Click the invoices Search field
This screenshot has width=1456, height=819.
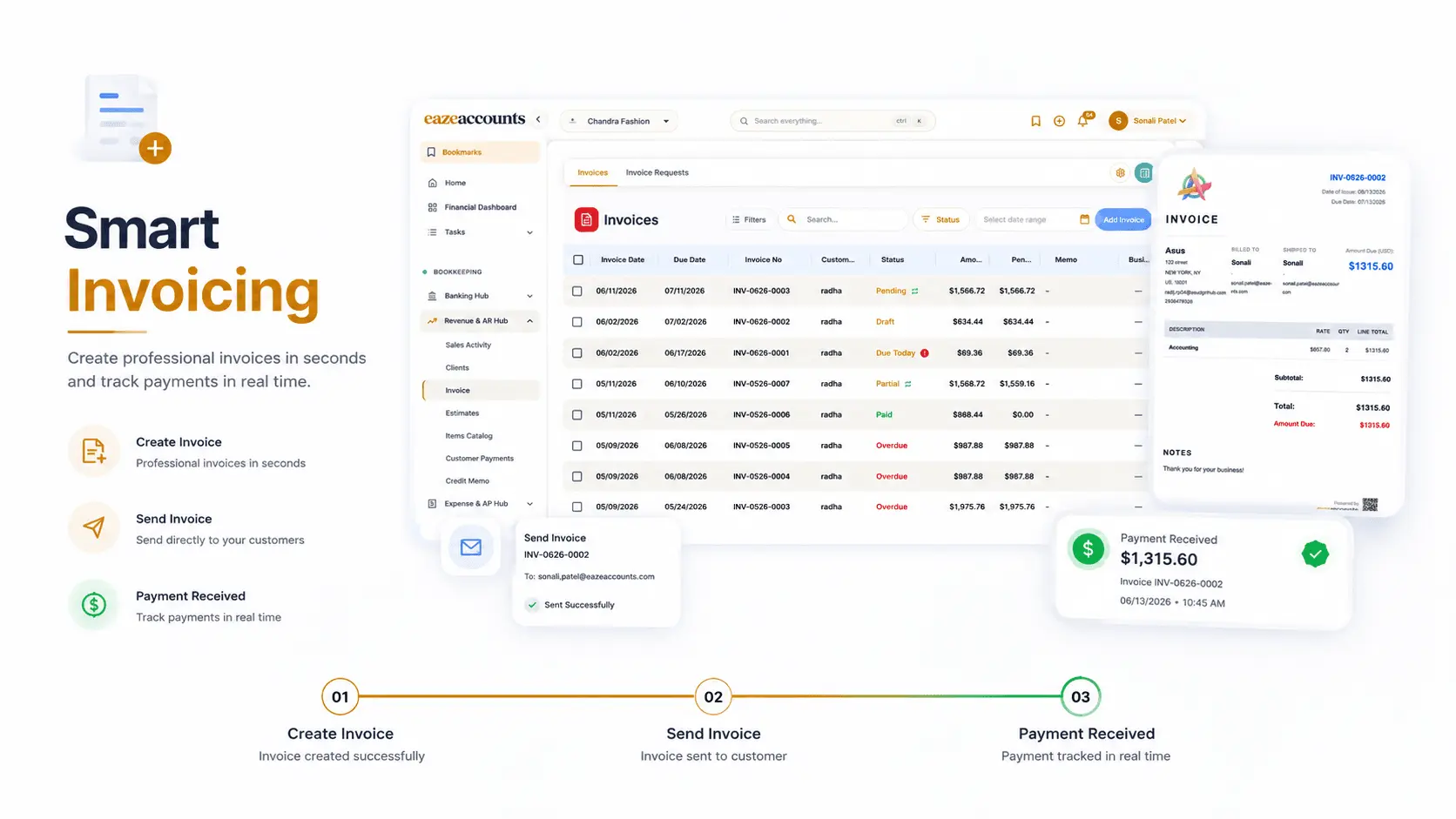point(844,219)
